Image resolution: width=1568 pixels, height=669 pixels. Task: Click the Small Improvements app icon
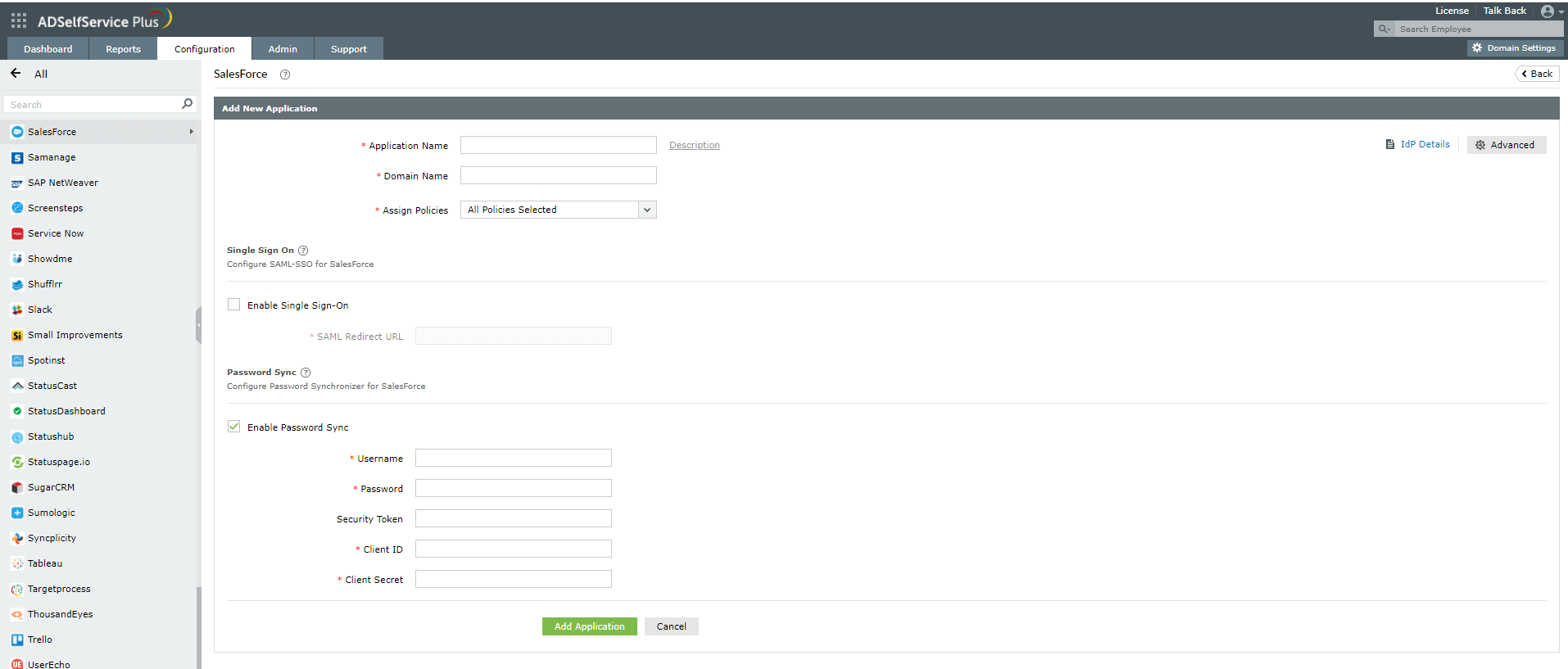[x=17, y=335]
